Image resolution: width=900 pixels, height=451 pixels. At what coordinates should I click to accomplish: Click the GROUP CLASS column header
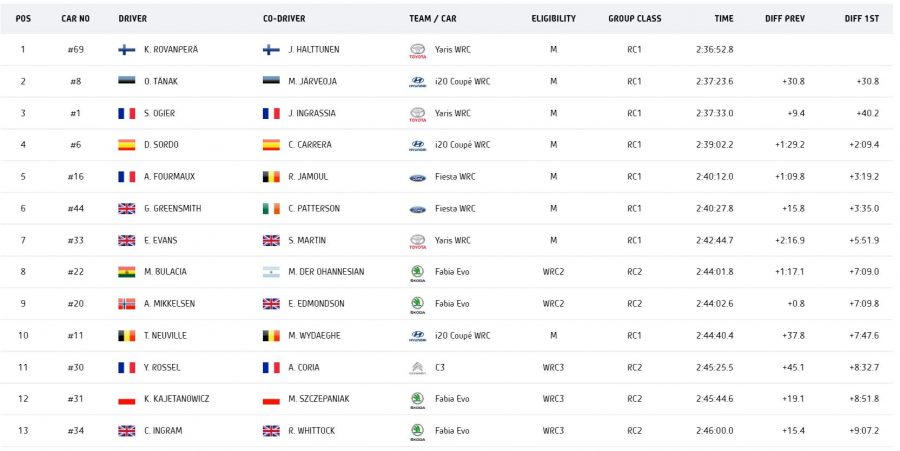(634, 19)
